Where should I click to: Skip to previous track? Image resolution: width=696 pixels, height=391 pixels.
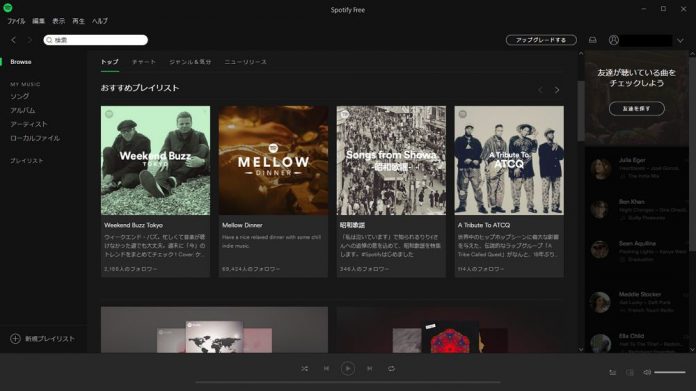click(x=326, y=368)
